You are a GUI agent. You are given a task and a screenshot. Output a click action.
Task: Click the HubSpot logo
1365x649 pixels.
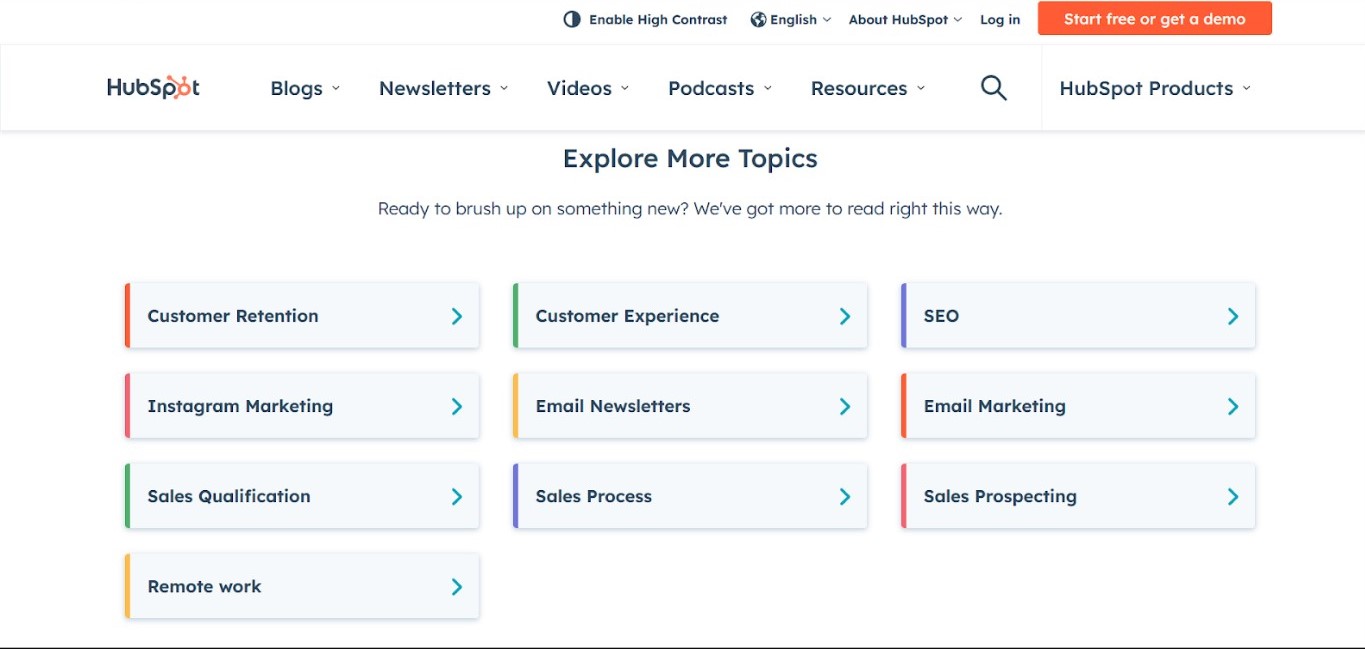153,87
